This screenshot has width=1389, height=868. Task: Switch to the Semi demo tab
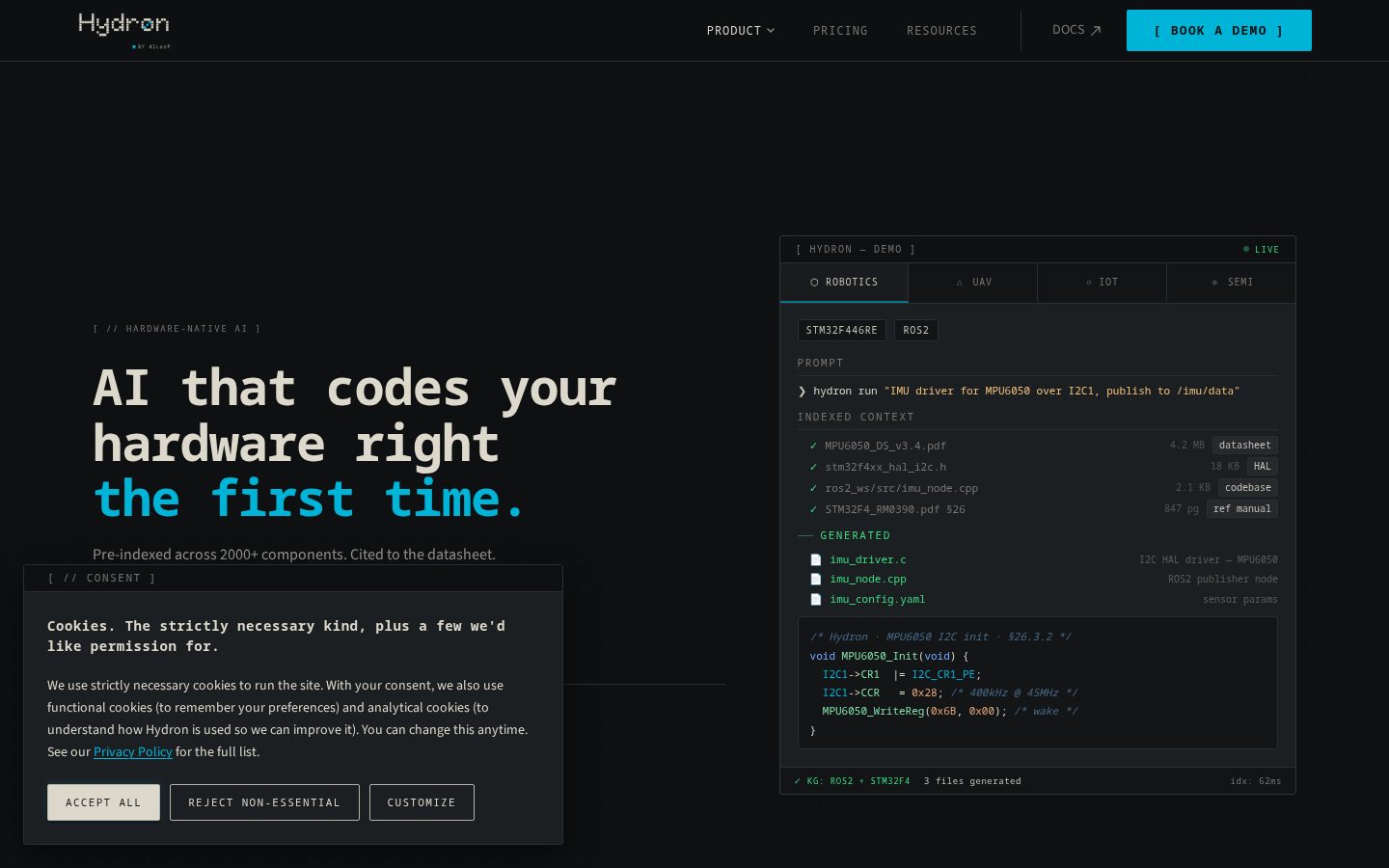(x=1232, y=283)
